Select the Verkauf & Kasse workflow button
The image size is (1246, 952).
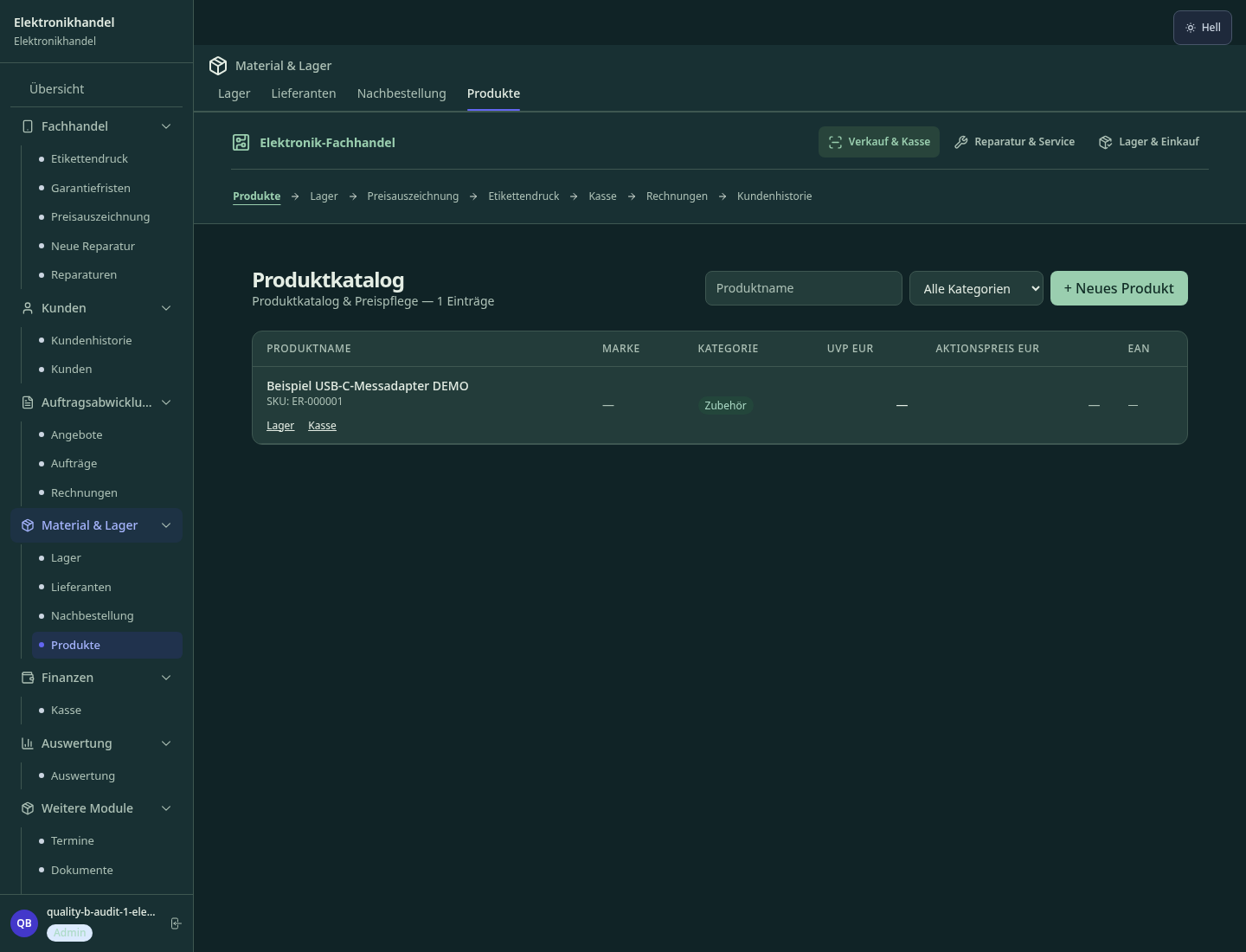tap(879, 142)
